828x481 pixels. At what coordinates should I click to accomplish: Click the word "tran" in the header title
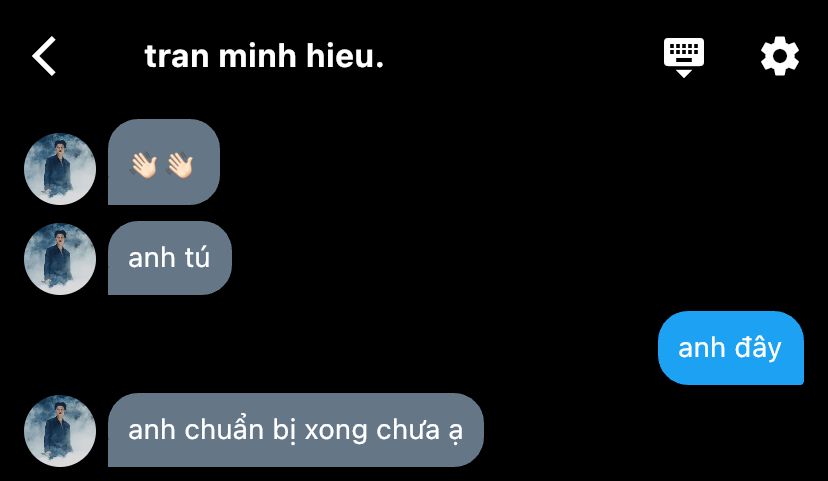point(177,57)
